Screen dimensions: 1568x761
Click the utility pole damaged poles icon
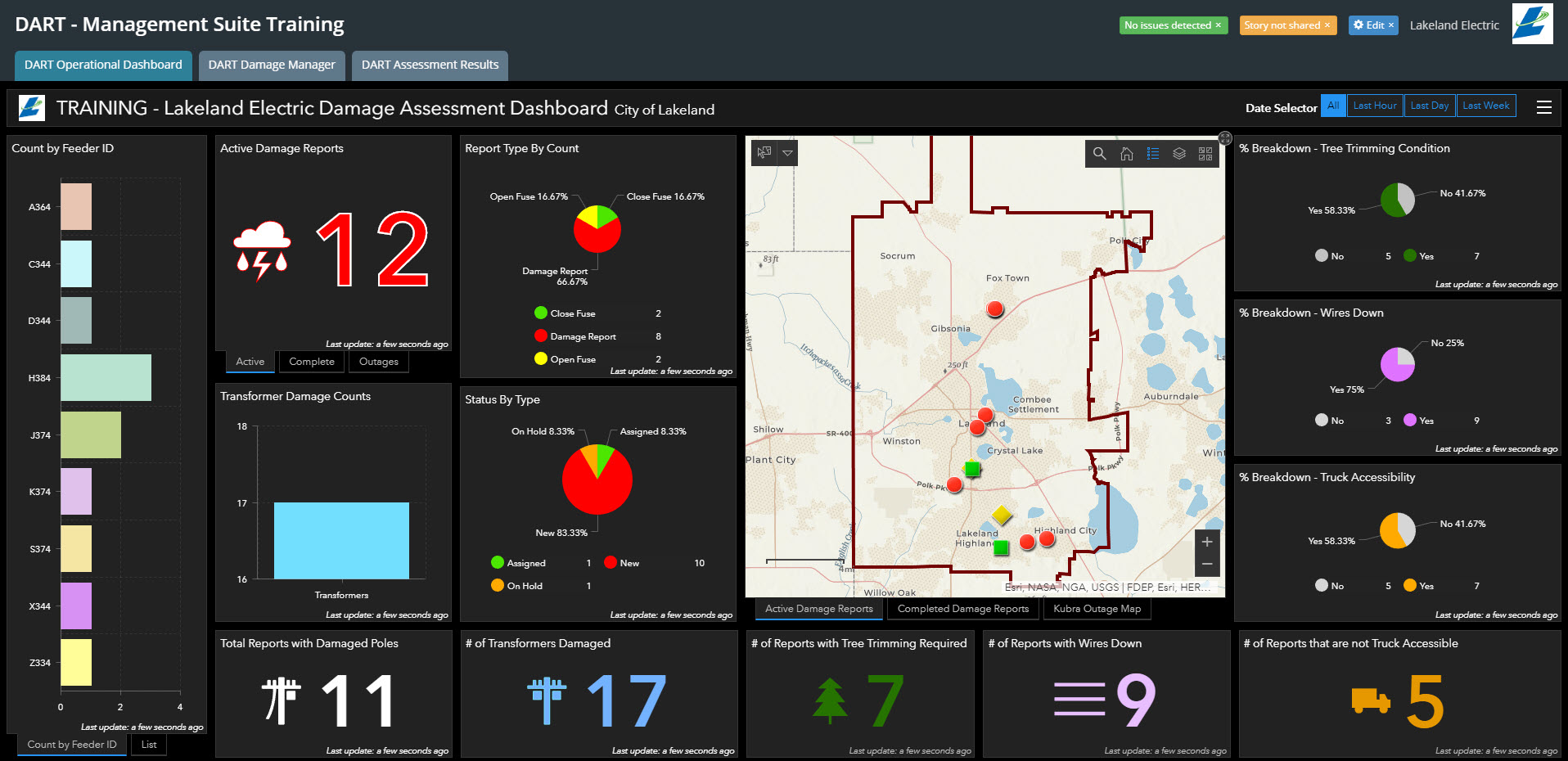(x=281, y=700)
